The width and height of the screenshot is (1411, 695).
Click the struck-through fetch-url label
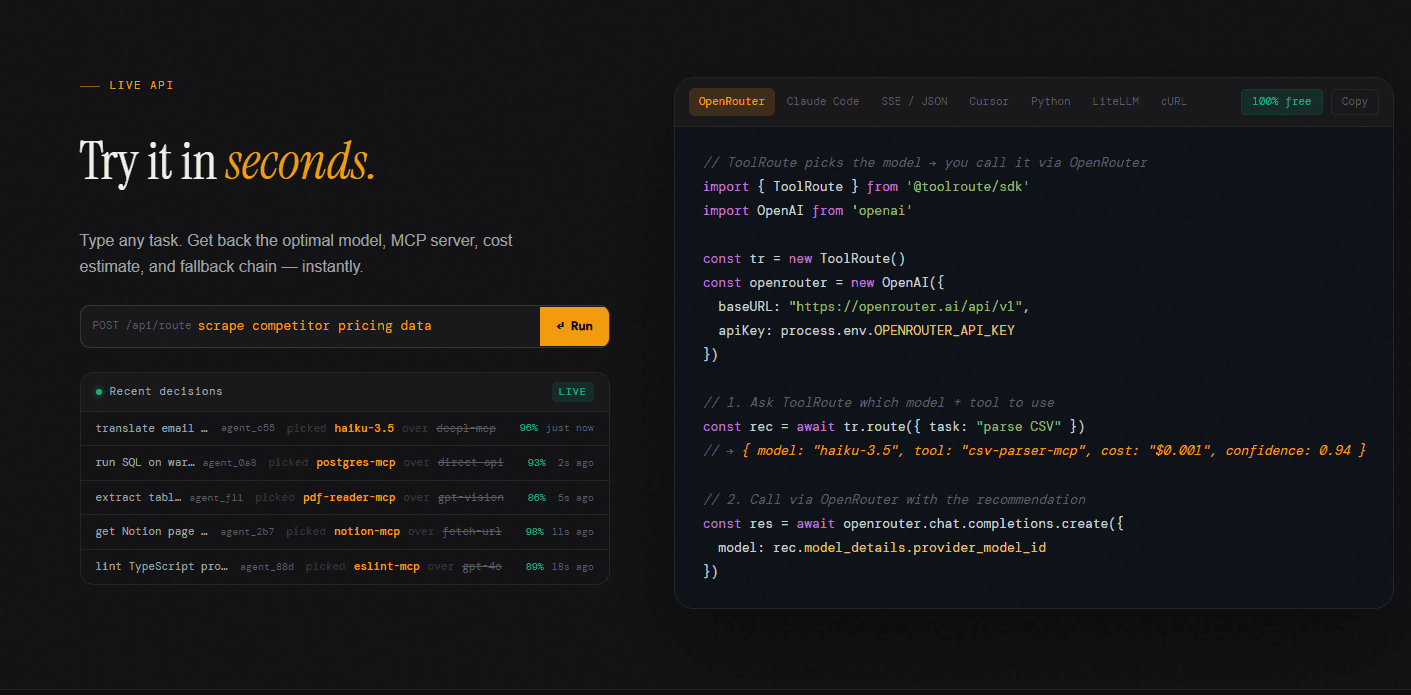472,532
